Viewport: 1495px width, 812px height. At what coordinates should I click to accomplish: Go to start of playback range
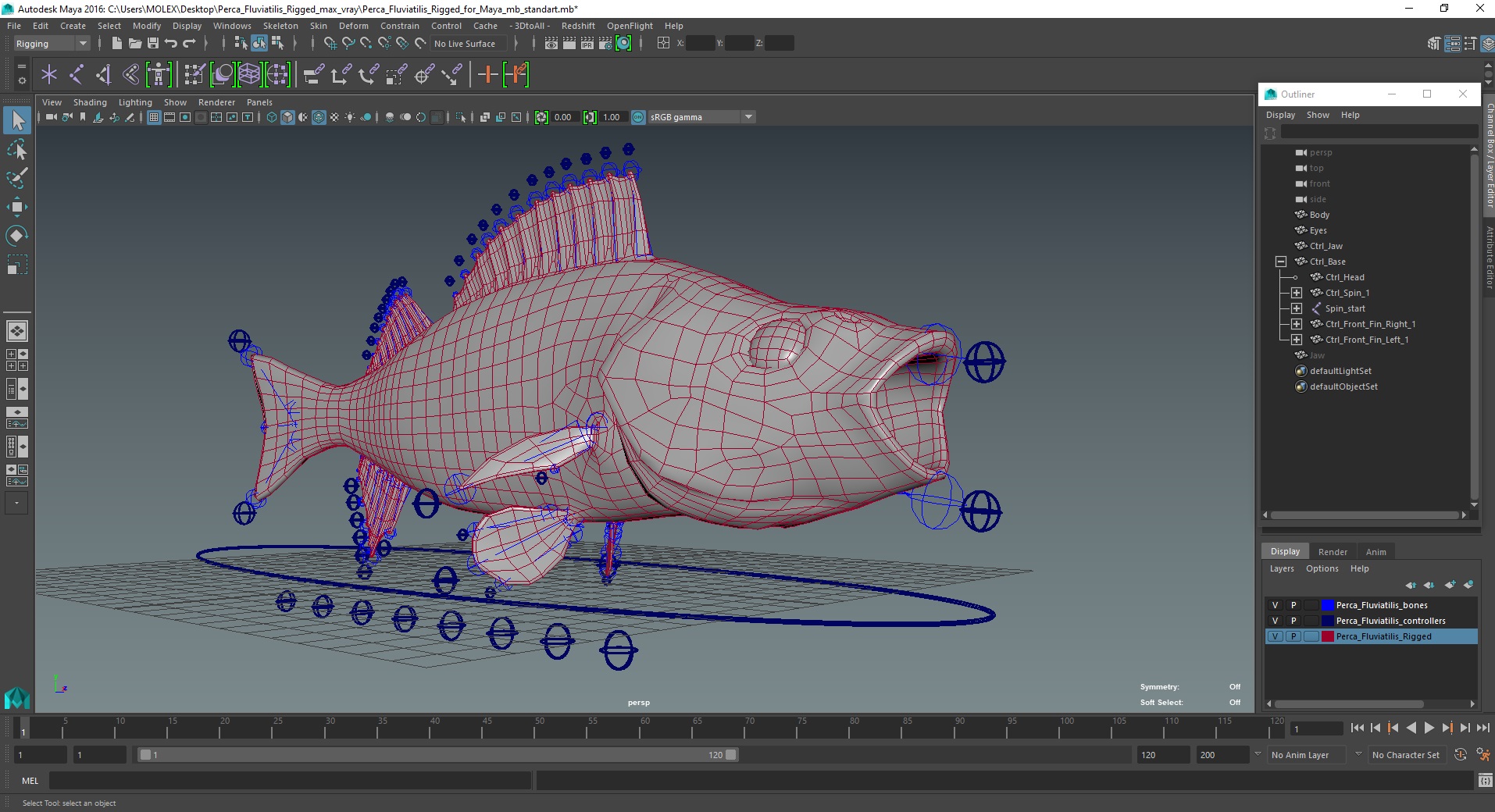pyautogui.click(x=1358, y=728)
